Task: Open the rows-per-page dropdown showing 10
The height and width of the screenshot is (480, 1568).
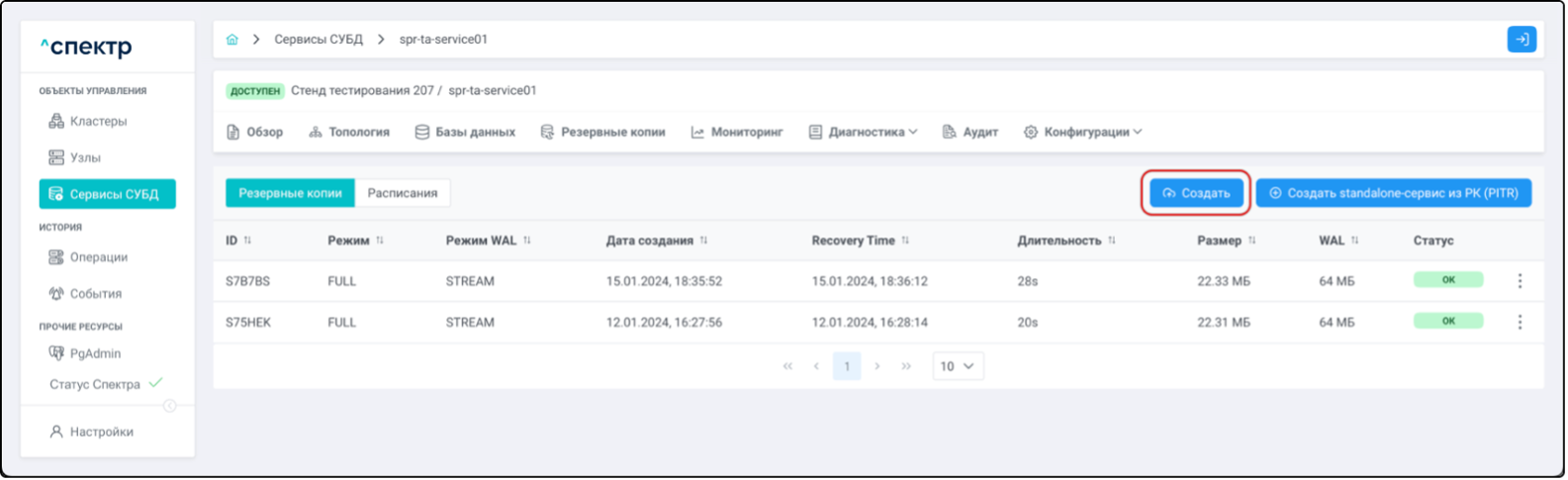Action: click(x=957, y=366)
